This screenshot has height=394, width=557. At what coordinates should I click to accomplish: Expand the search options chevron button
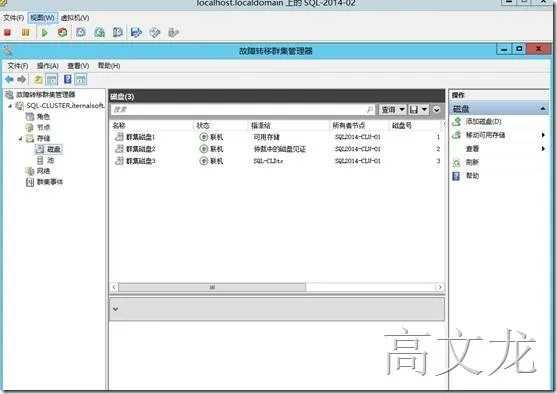[437, 110]
